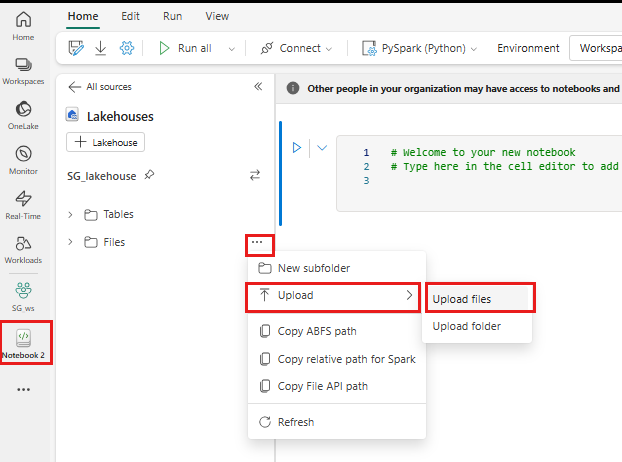Screen dimensions: 622x462
Task: Select the Files folder label
Action: tap(114, 242)
